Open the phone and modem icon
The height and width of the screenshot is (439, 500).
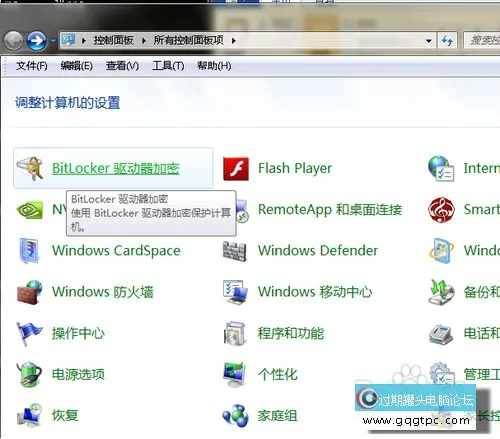(441, 334)
